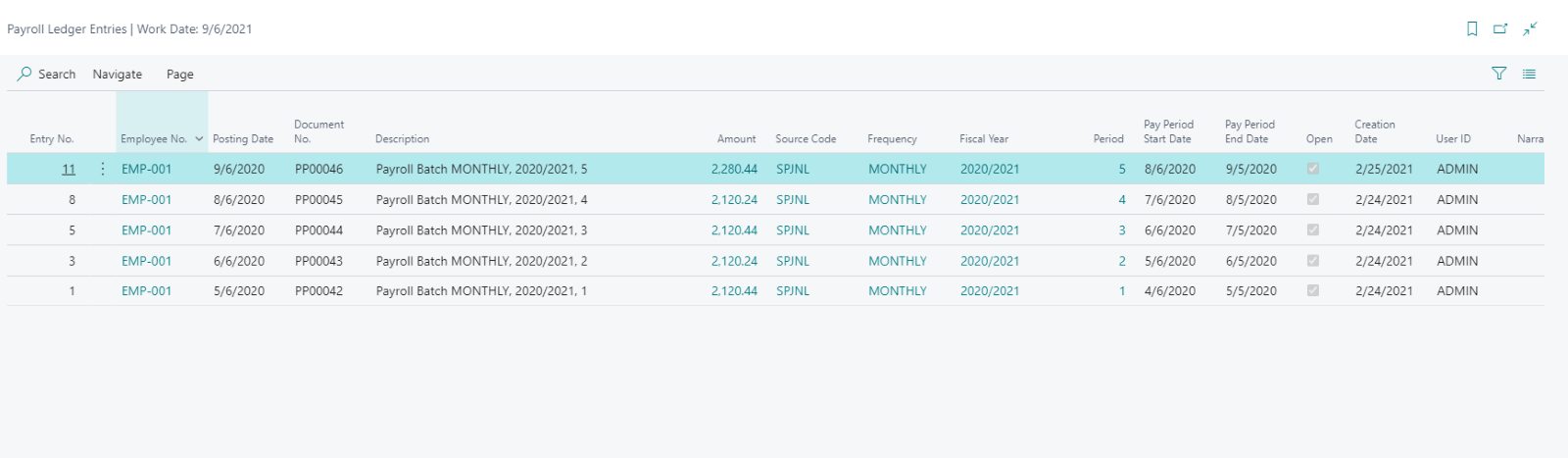Click the bookmark icon at top right

pos(1472,29)
